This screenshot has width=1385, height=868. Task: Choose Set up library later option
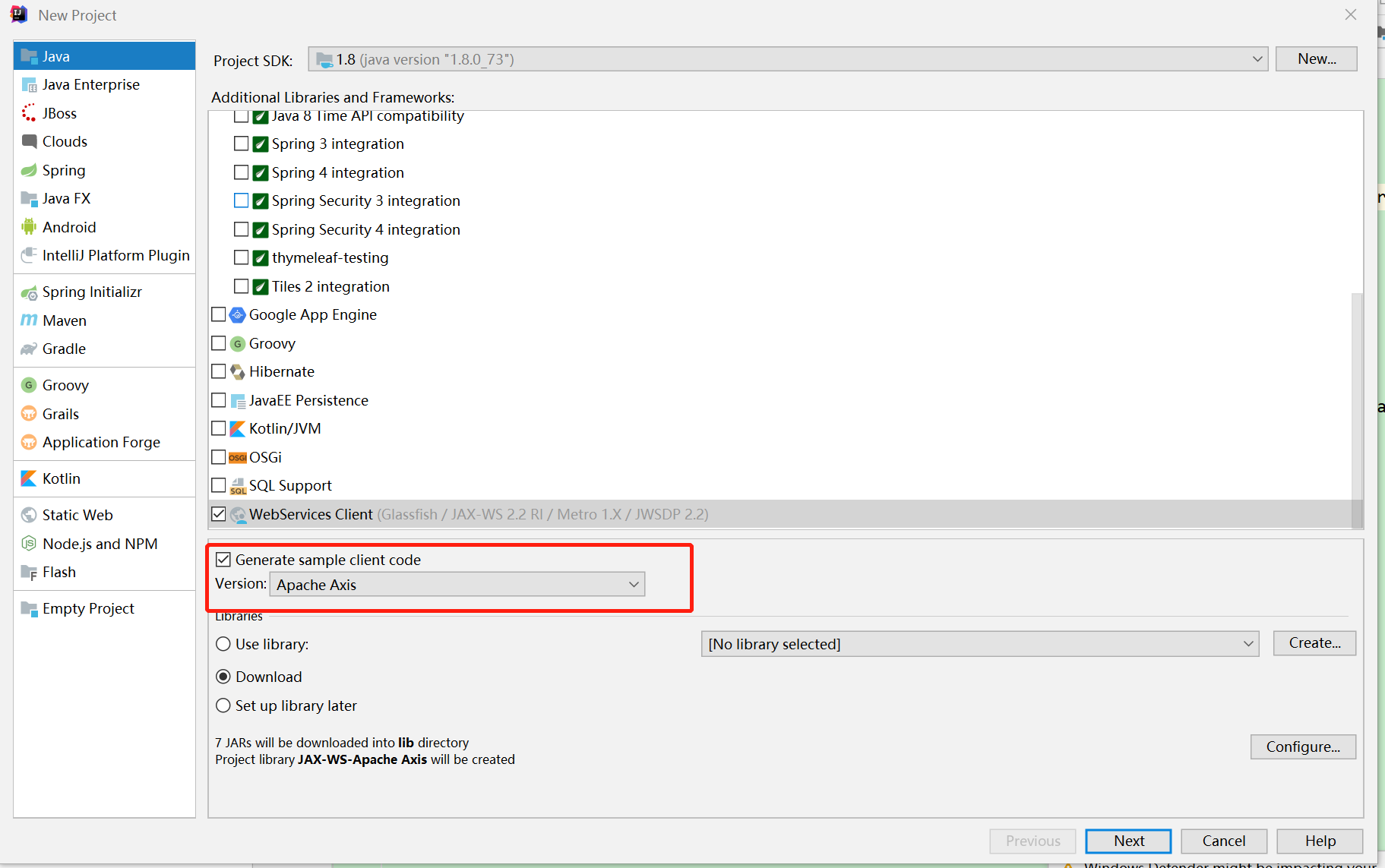(x=223, y=705)
